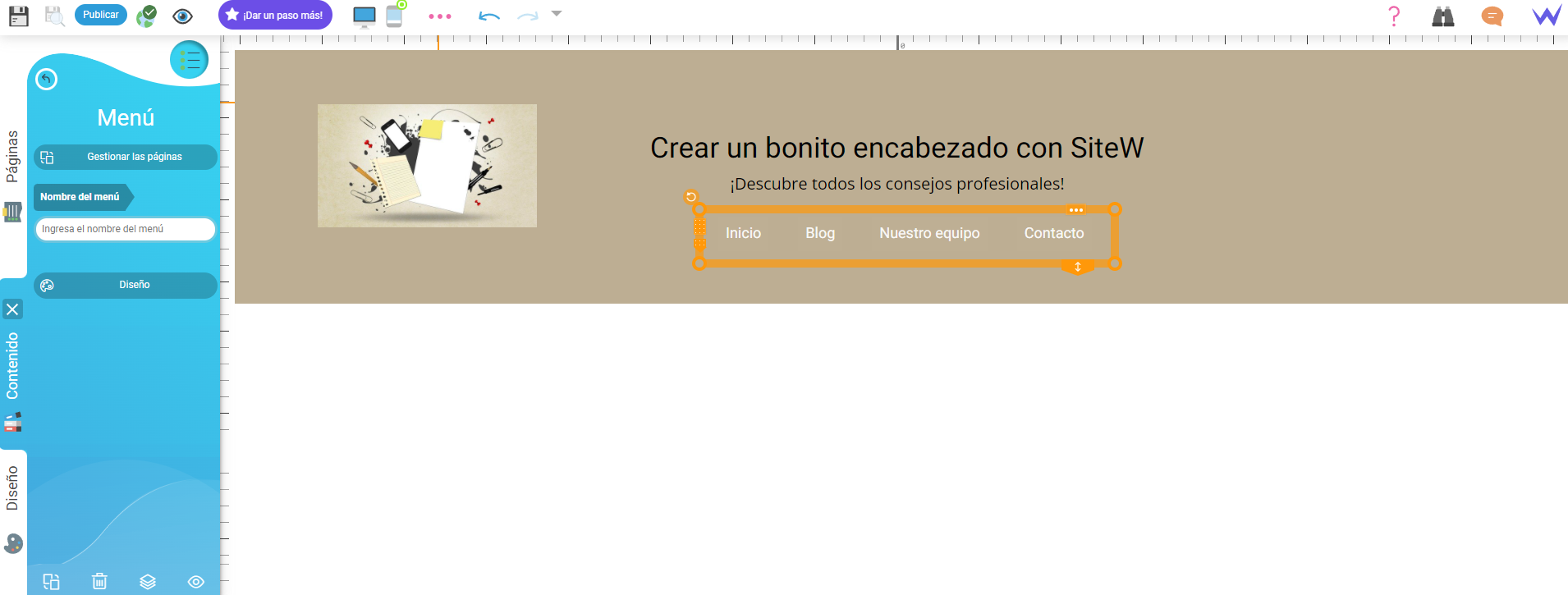The height and width of the screenshot is (595, 1568).
Task: Click the redo arrow
Action: point(528,16)
